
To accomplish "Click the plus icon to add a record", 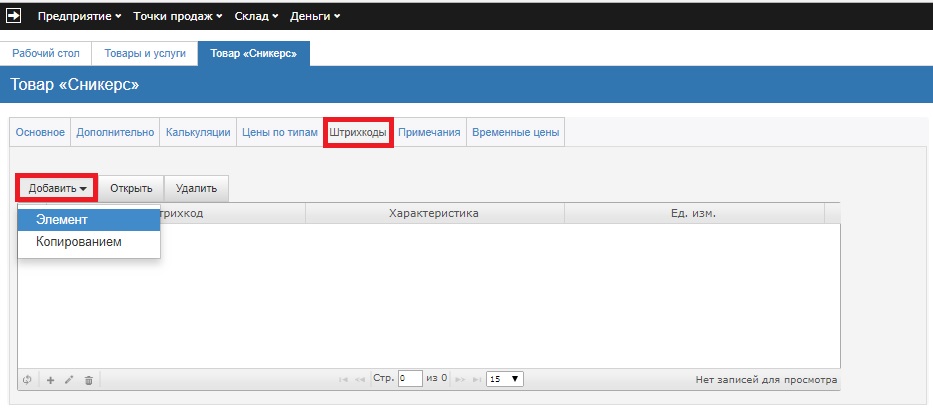I will point(51,380).
